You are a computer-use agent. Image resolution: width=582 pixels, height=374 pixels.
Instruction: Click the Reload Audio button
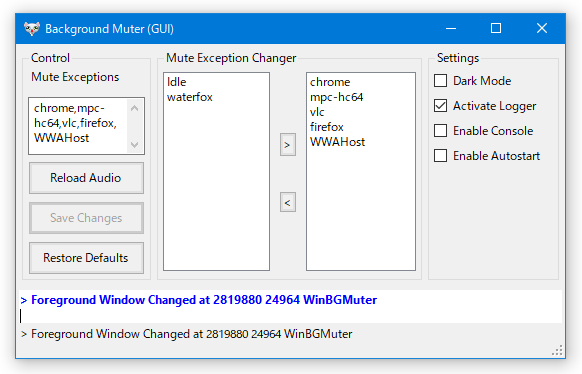pos(86,178)
